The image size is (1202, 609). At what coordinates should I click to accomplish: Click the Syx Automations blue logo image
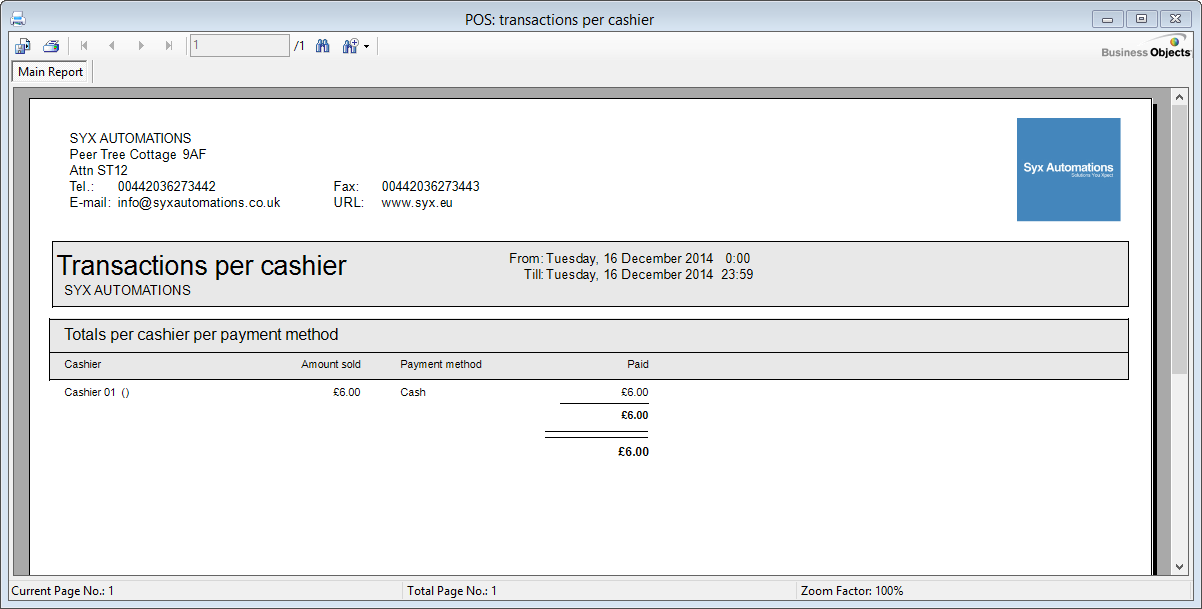click(x=1068, y=169)
